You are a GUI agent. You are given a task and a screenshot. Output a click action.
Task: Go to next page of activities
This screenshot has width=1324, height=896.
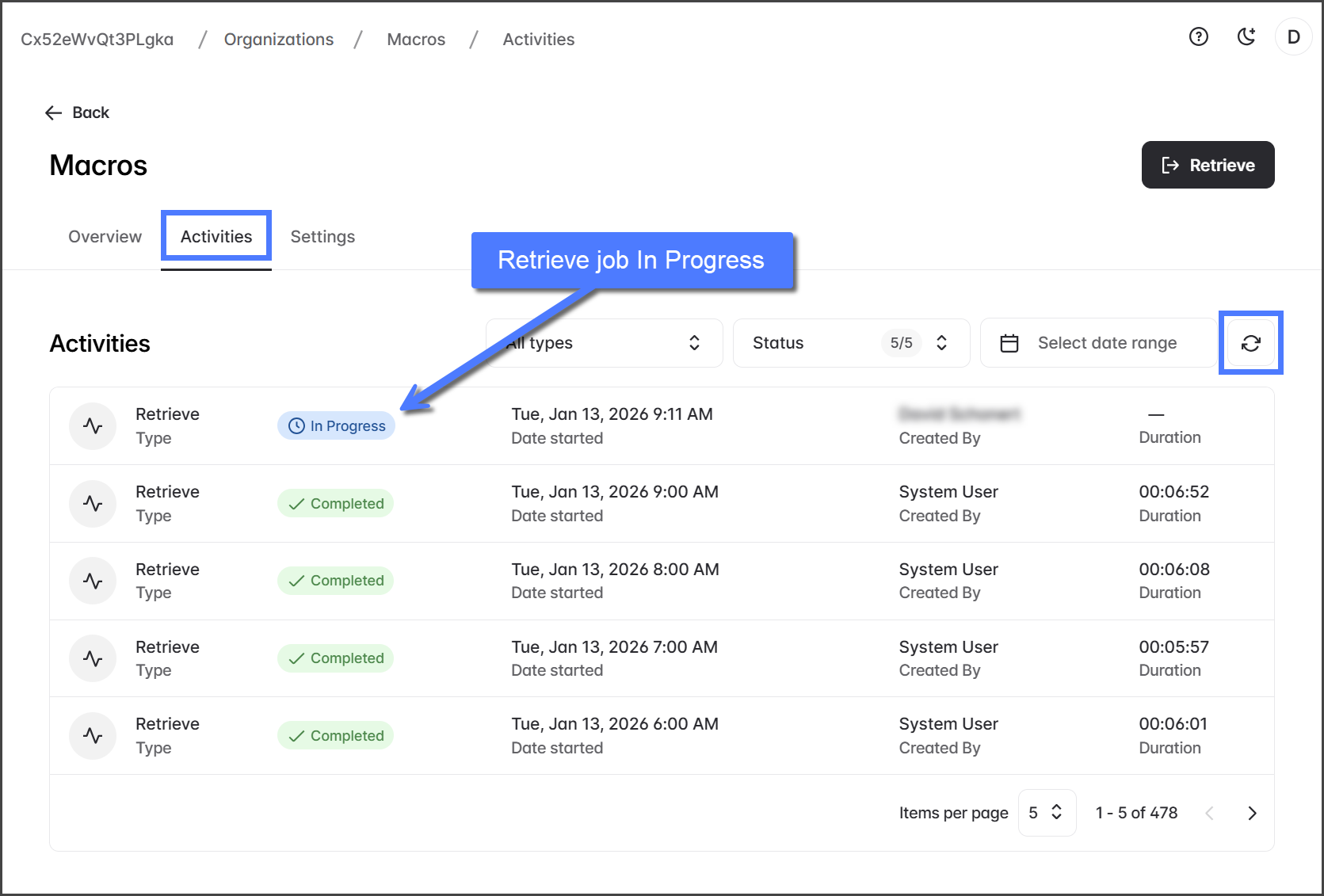(x=1252, y=813)
